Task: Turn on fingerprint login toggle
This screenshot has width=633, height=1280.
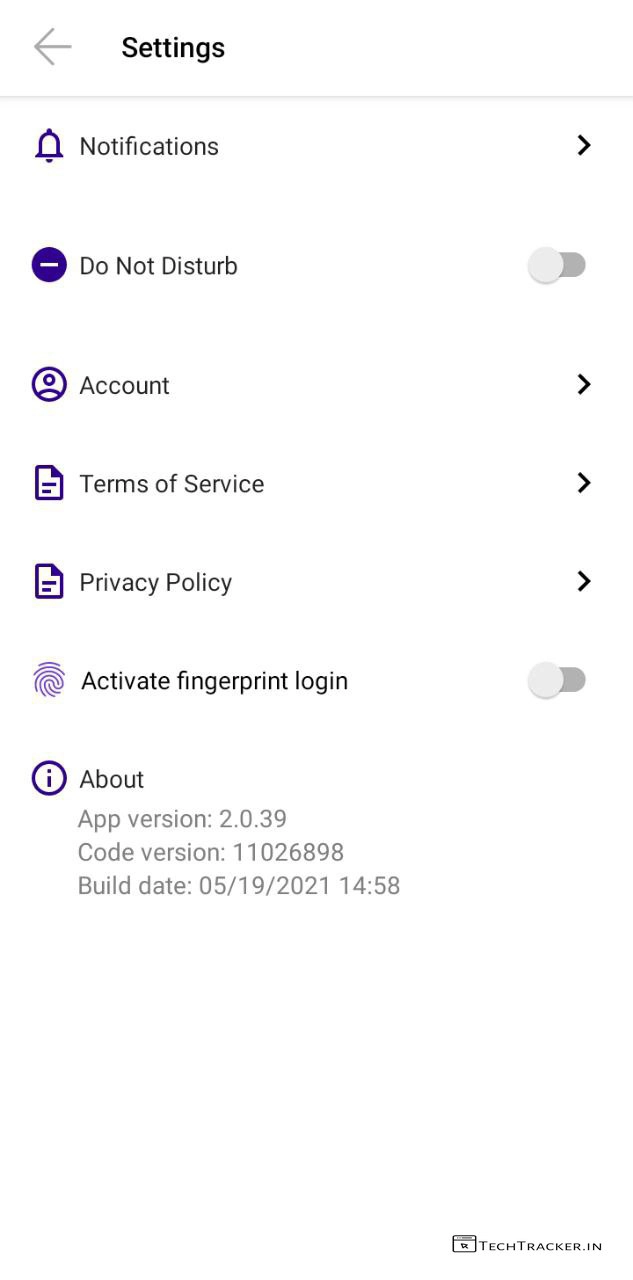Action: (x=557, y=681)
